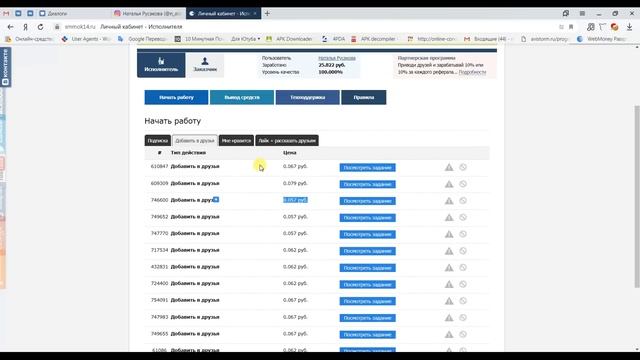The width and height of the screenshot is (640, 360).
Task: Click warning triangle icon for task 746600
Action: [449, 201]
